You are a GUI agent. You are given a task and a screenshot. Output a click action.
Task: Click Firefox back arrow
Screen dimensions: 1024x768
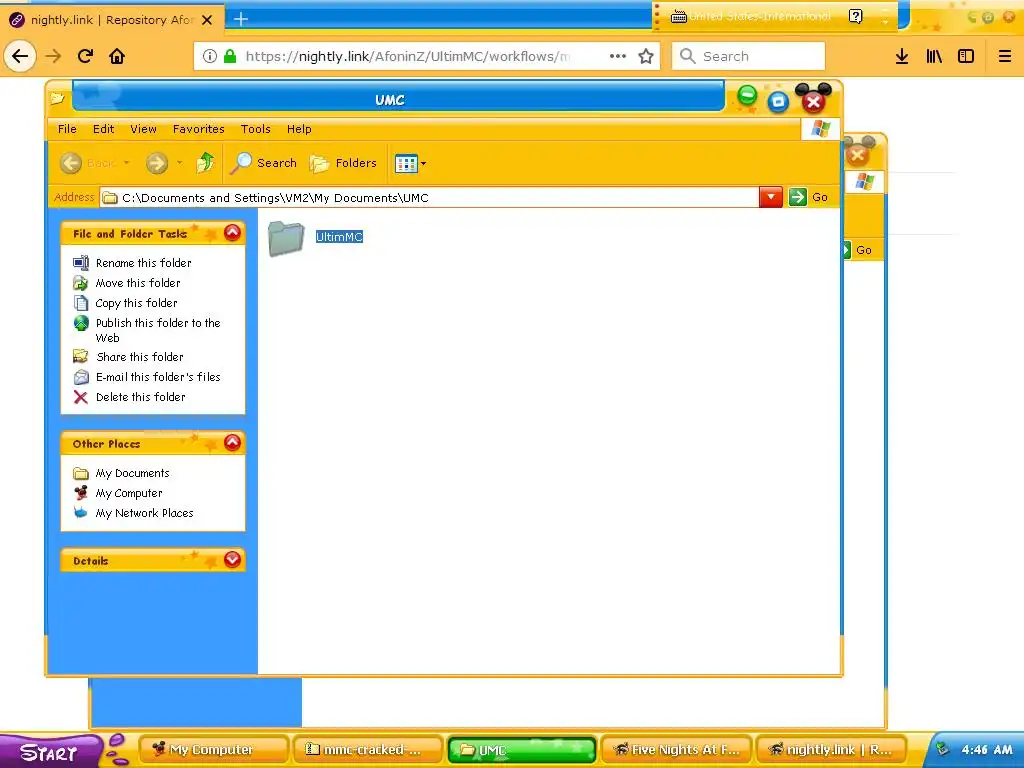[20, 56]
